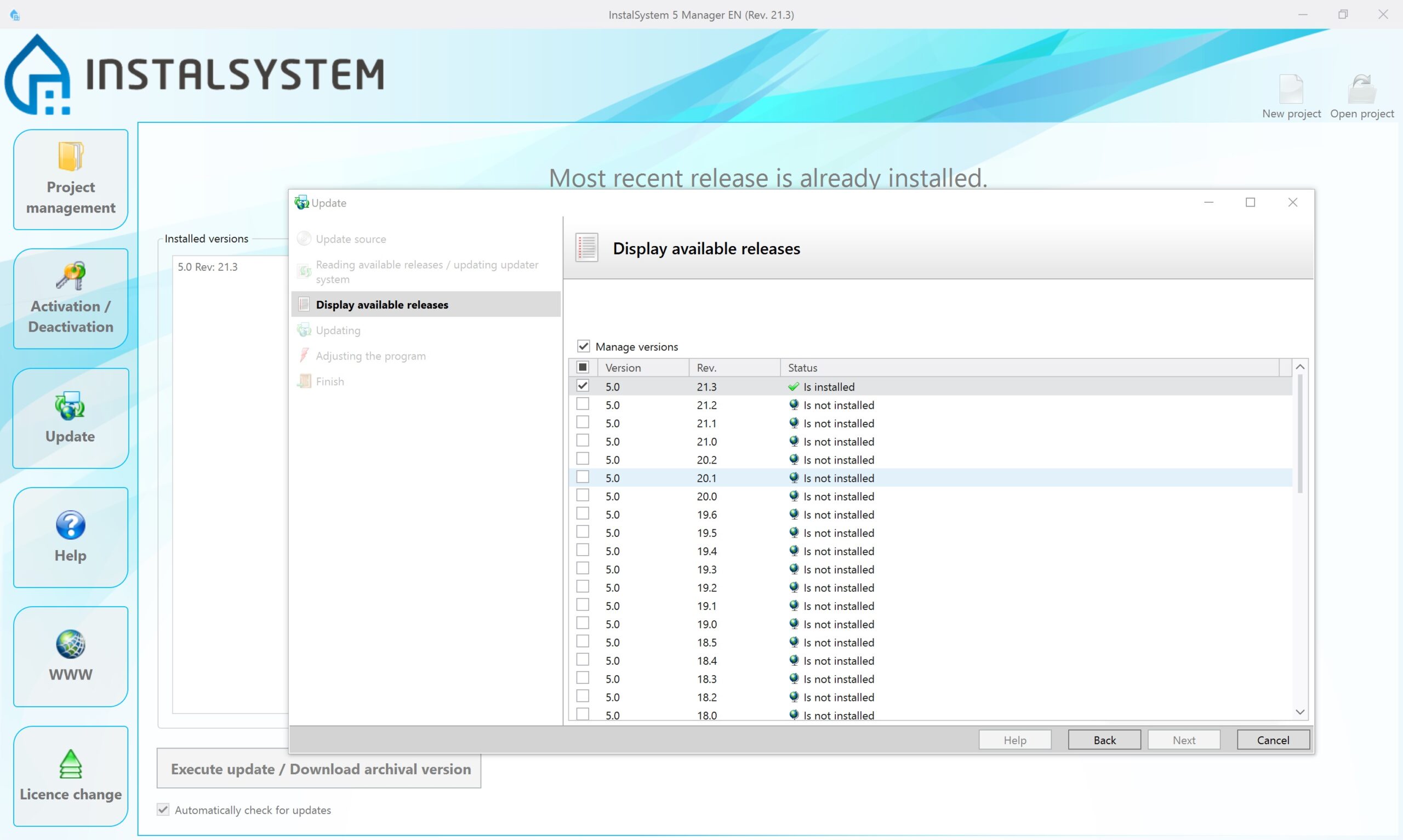Viewport: 1403px width, 840px height.
Task: Check the 18.3 release checkbox
Action: [x=583, y=678]
